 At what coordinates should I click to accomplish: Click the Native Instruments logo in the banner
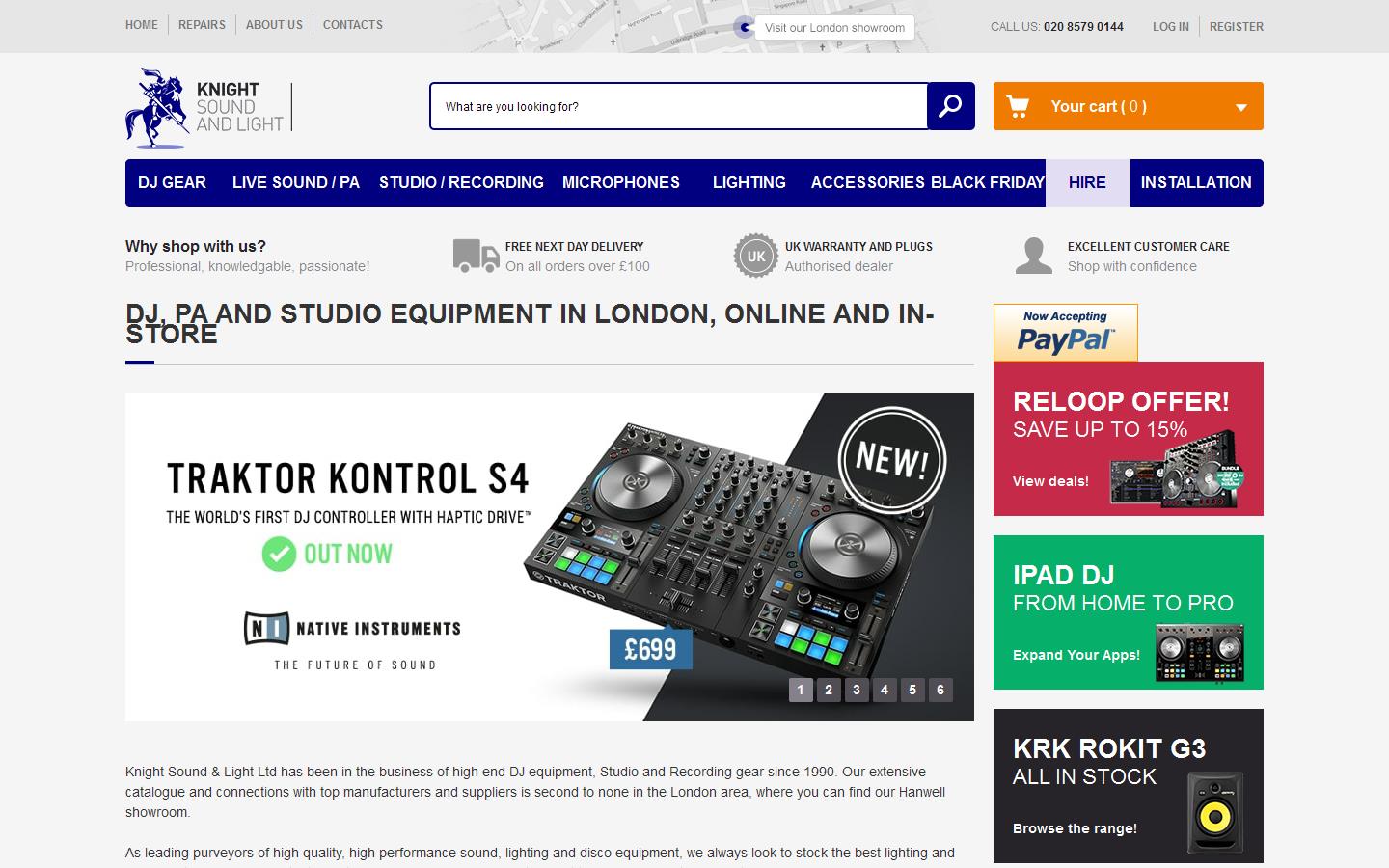pos(352,629)
